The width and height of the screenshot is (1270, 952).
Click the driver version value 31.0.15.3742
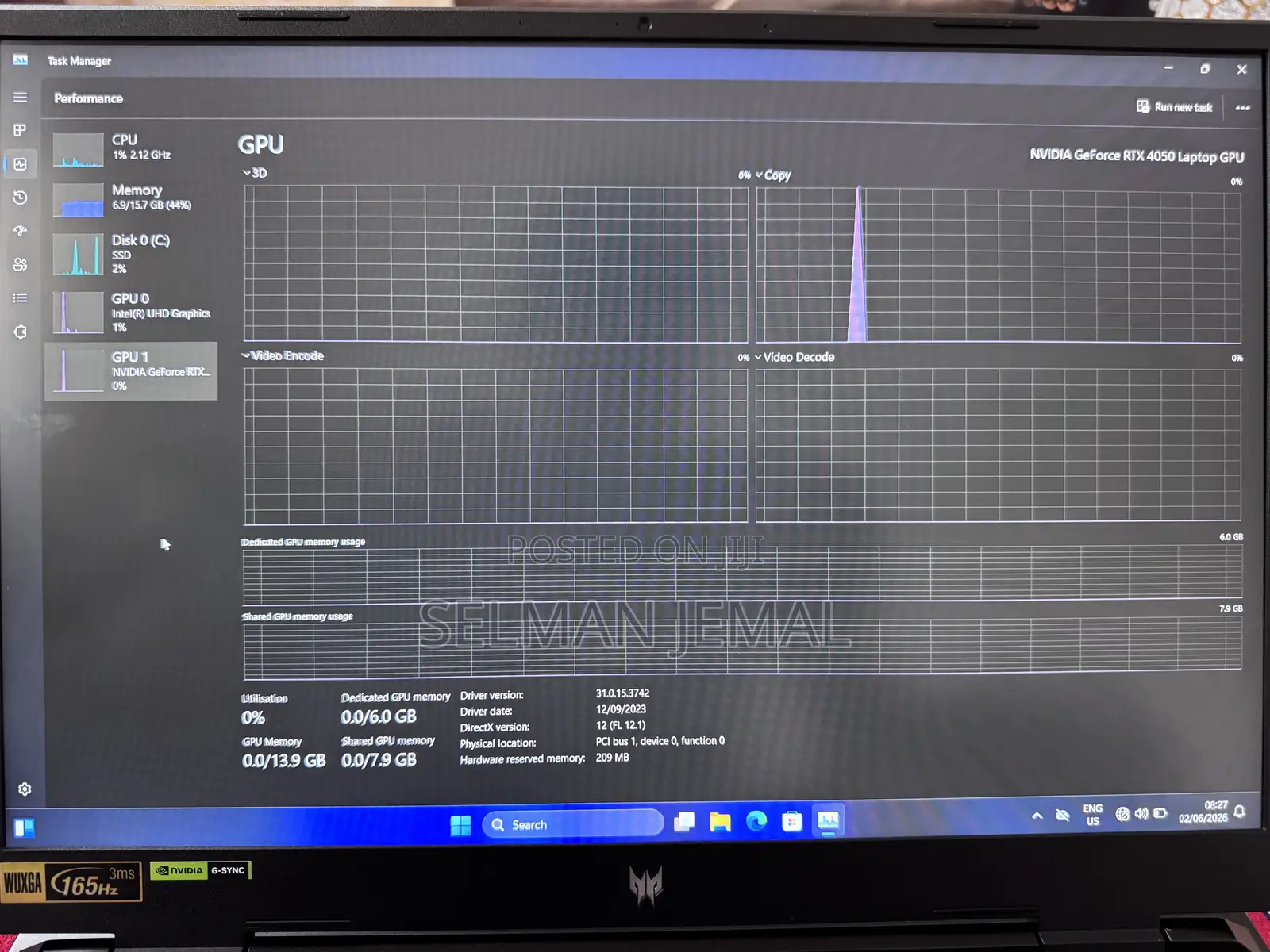623,693
